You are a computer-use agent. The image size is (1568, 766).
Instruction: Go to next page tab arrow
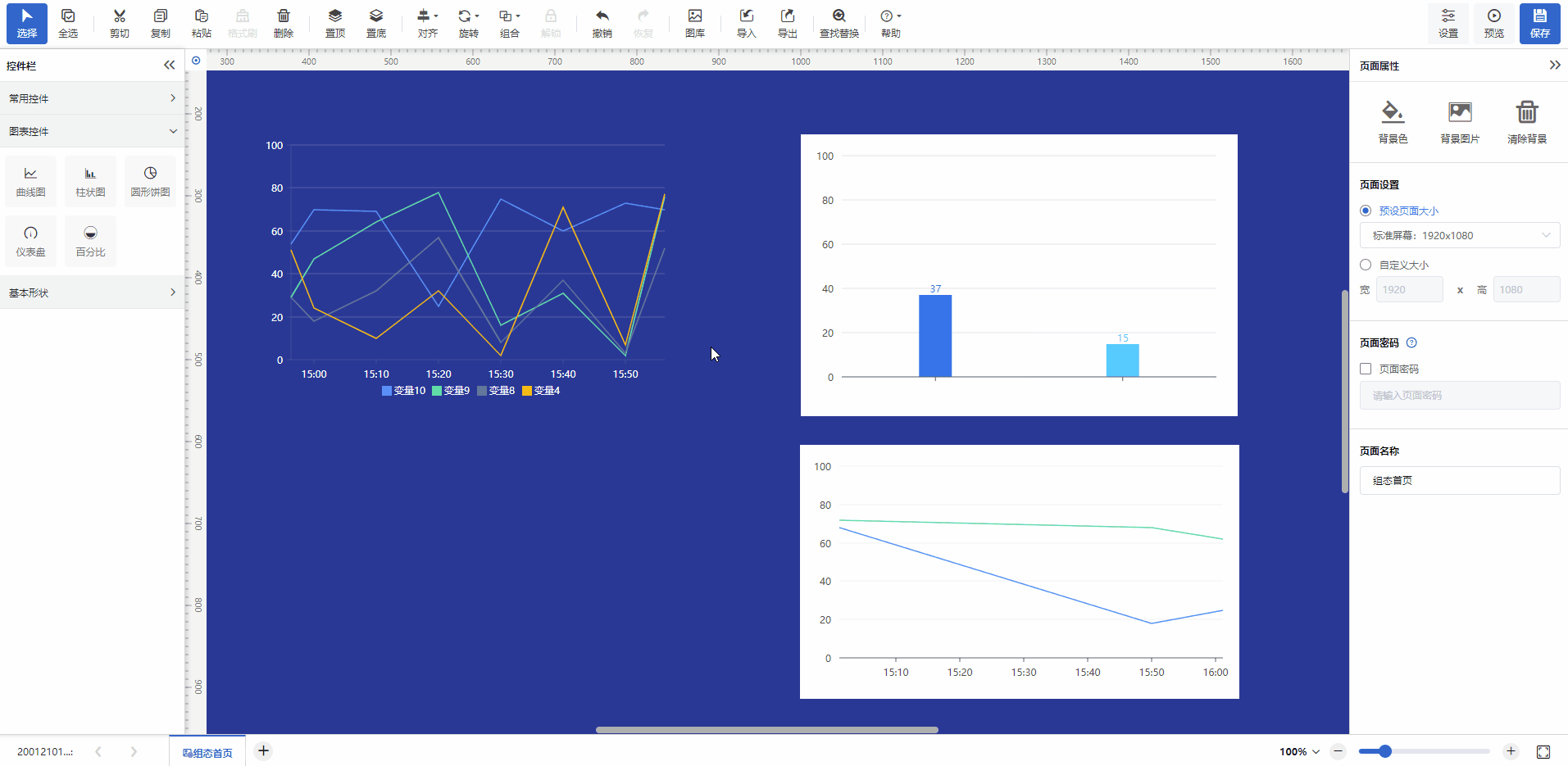[x=134, y=751]
